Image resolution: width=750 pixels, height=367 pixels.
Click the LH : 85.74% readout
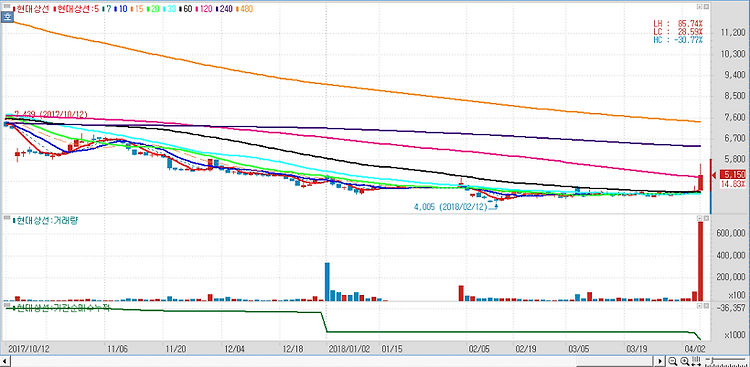click(x=678, y=23)
